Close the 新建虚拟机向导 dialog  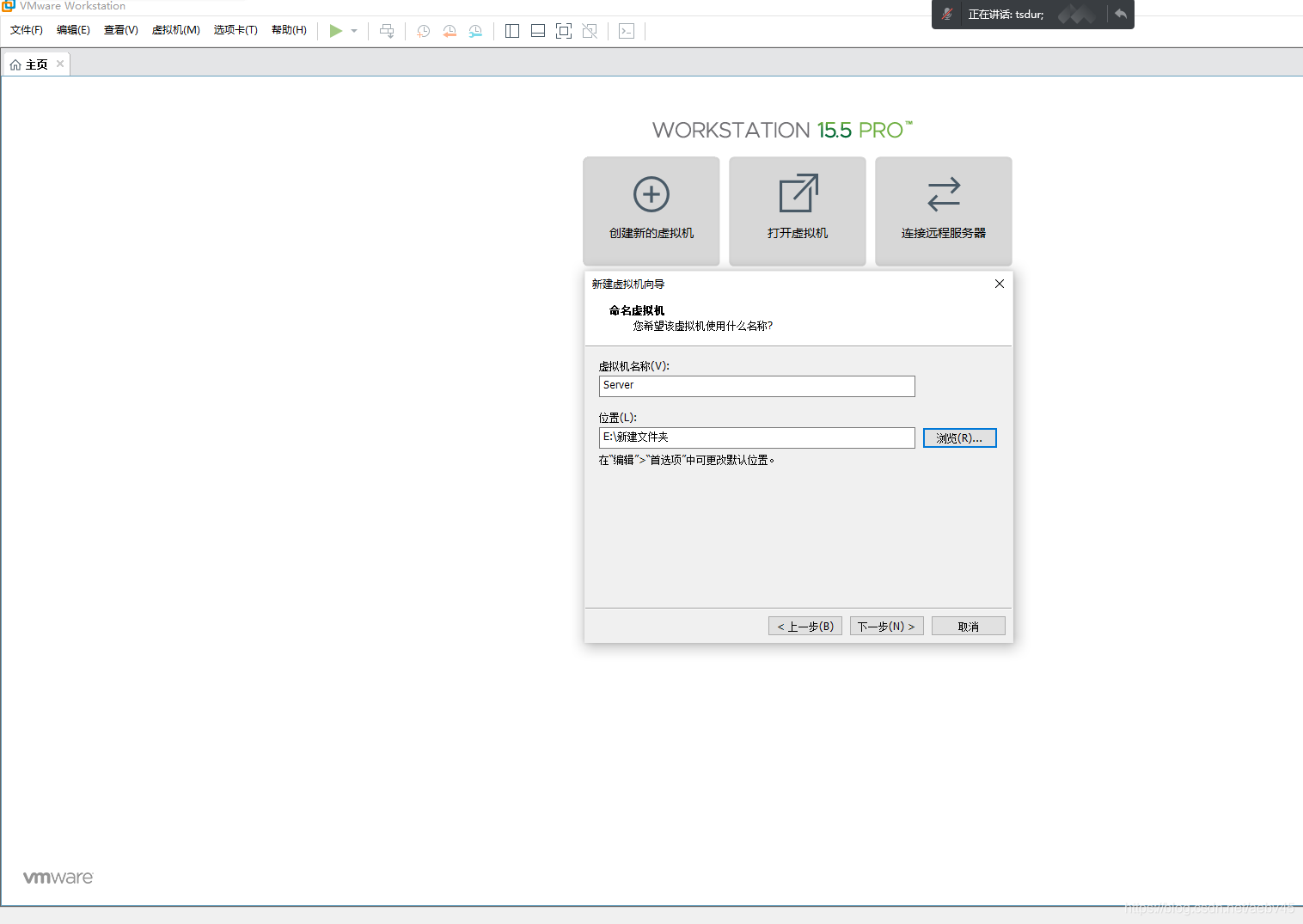[x=1000, y=284]
